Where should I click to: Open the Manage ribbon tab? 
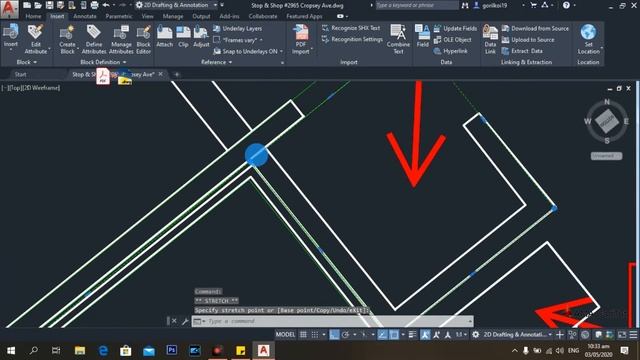pos(173,16)
